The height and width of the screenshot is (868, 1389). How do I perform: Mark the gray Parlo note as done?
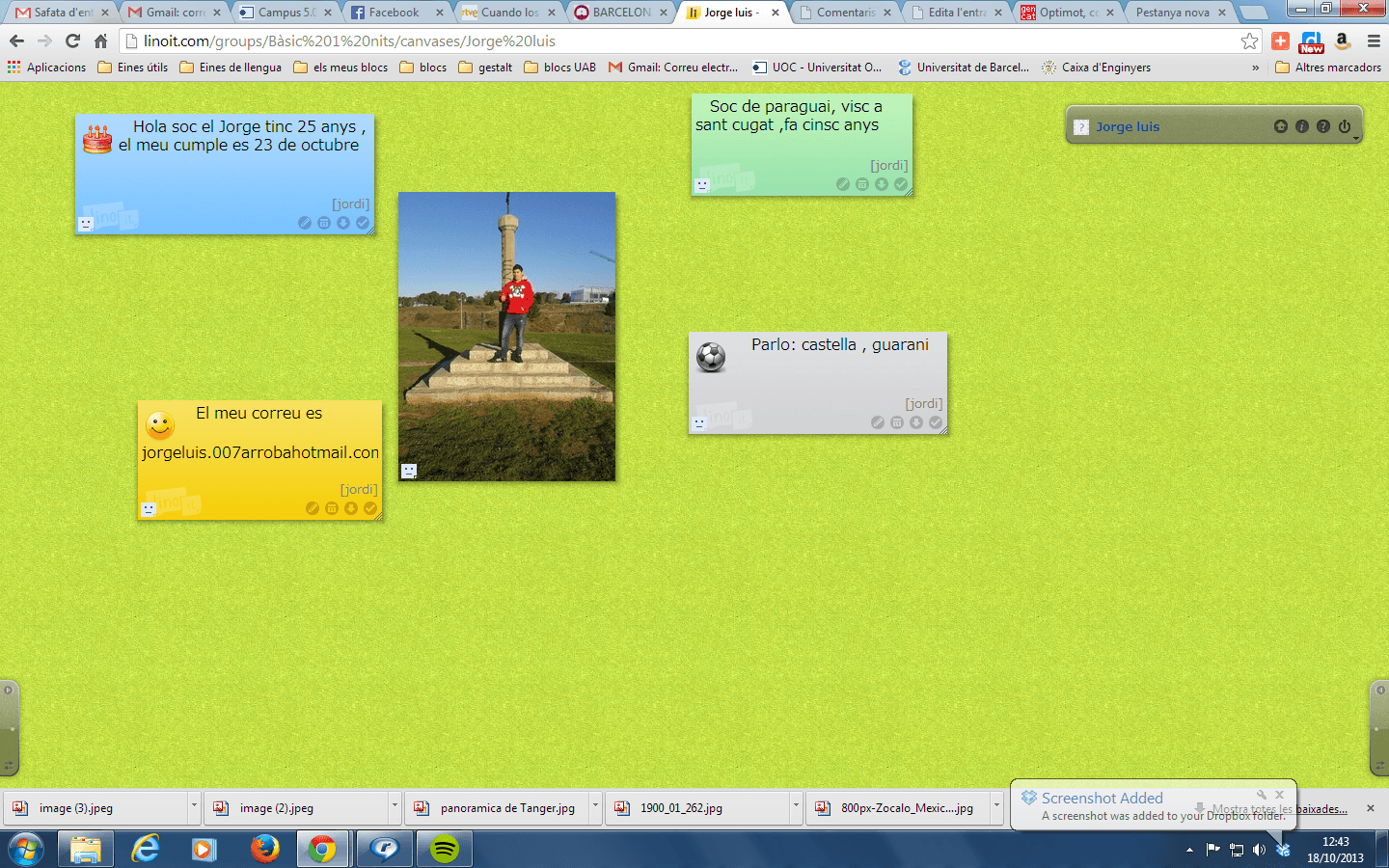[x=936, y=422]
